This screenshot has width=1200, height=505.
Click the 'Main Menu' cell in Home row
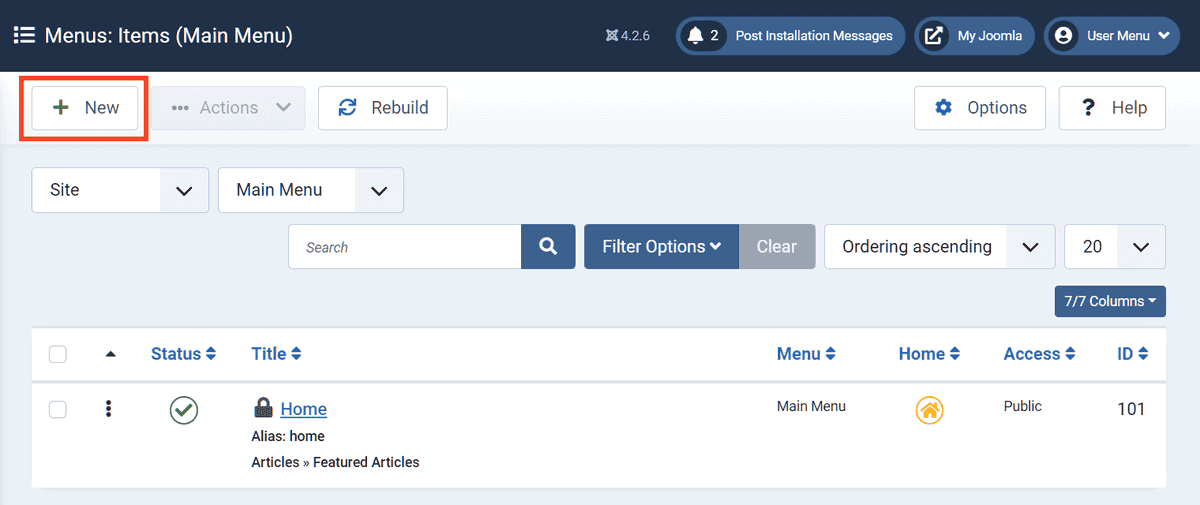click(811, 406)
